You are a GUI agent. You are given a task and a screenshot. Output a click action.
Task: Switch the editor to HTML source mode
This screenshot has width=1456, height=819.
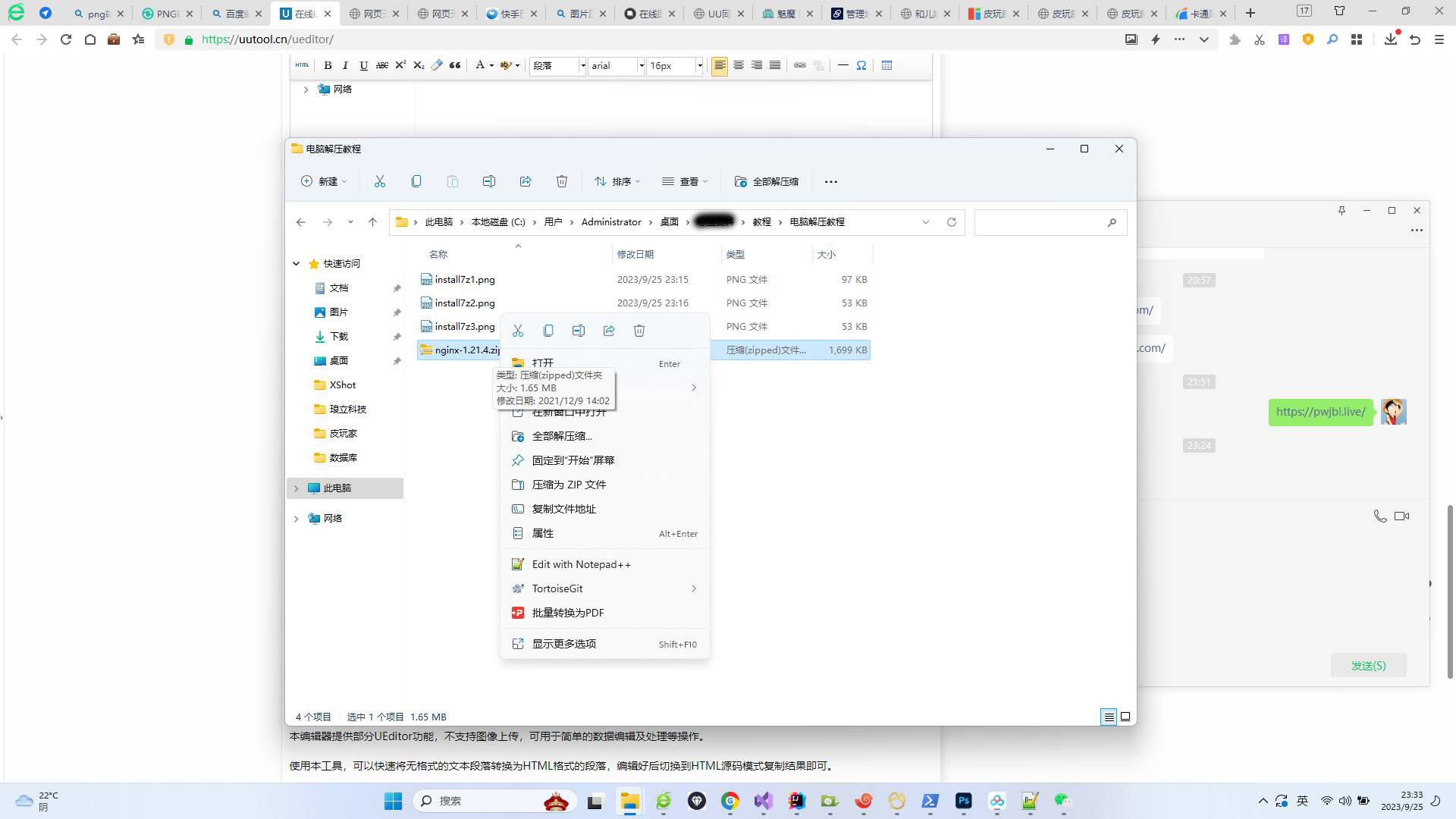coord(303,65)
